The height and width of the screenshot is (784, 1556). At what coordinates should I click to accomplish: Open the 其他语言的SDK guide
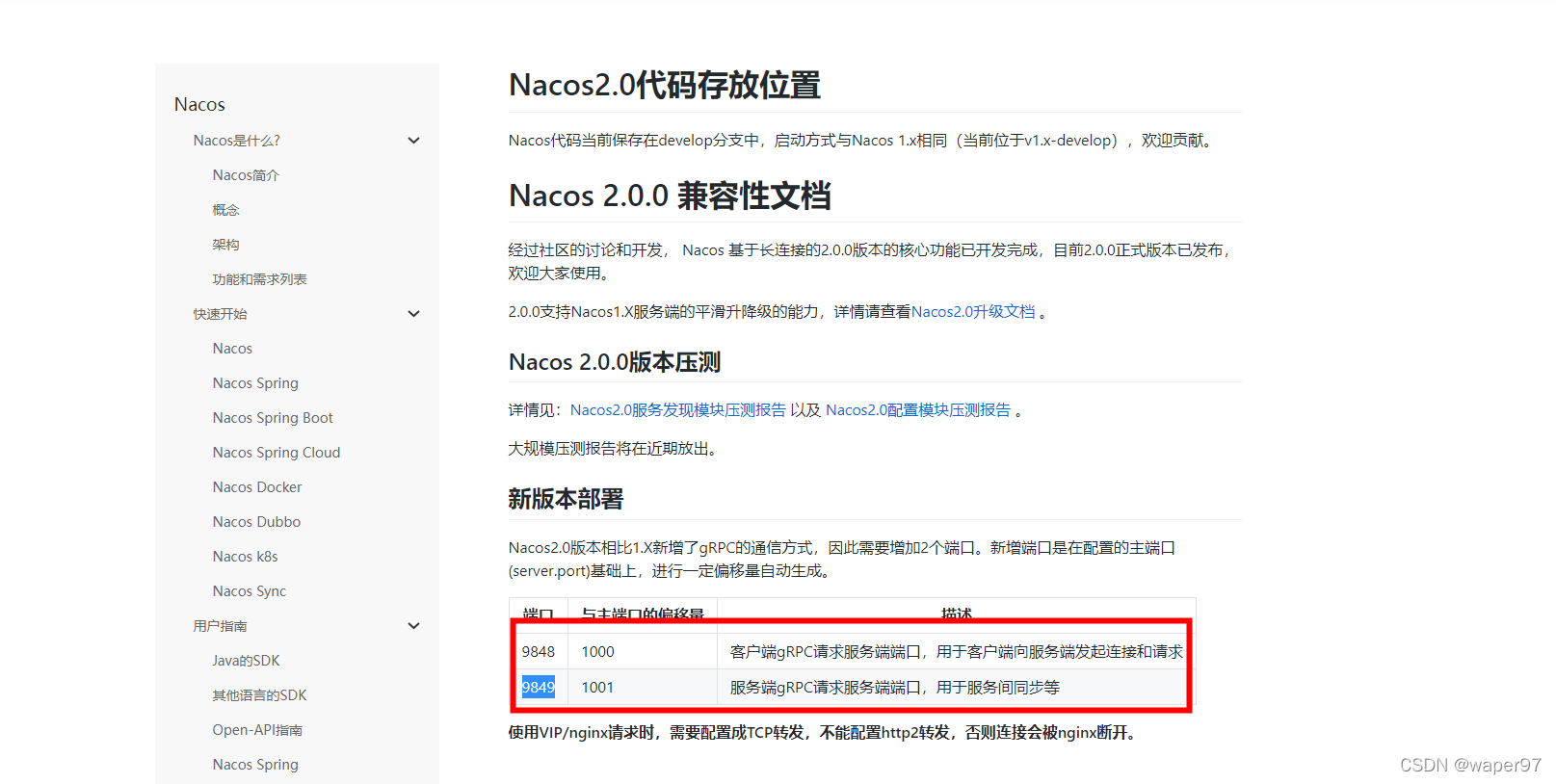coord(259,695)
